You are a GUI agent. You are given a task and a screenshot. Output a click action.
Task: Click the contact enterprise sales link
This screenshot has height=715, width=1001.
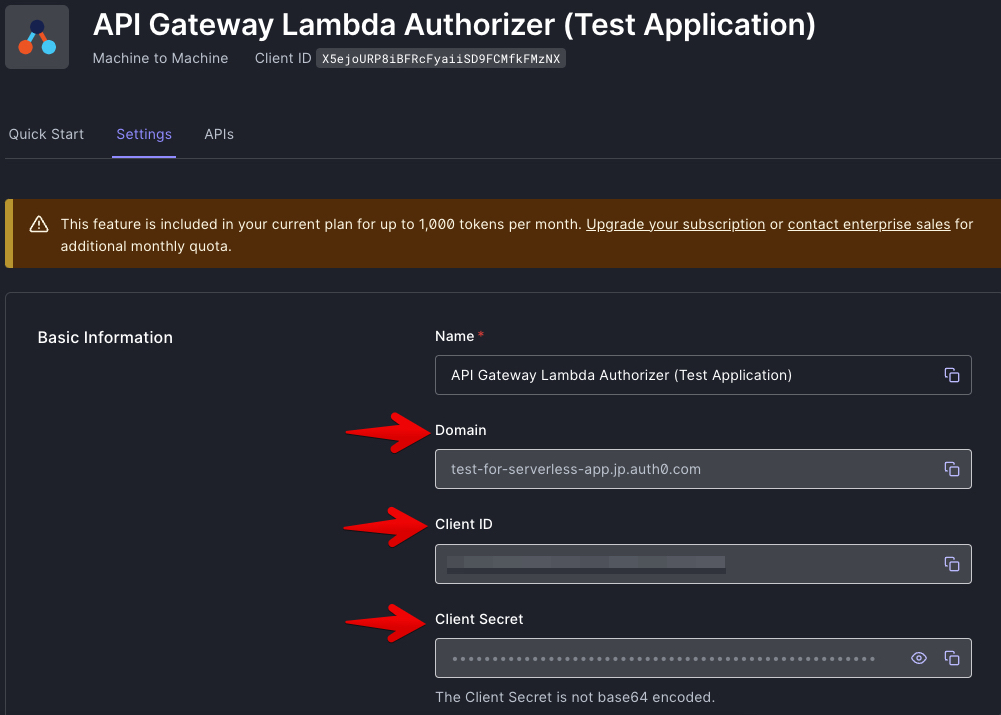[868, 223]
